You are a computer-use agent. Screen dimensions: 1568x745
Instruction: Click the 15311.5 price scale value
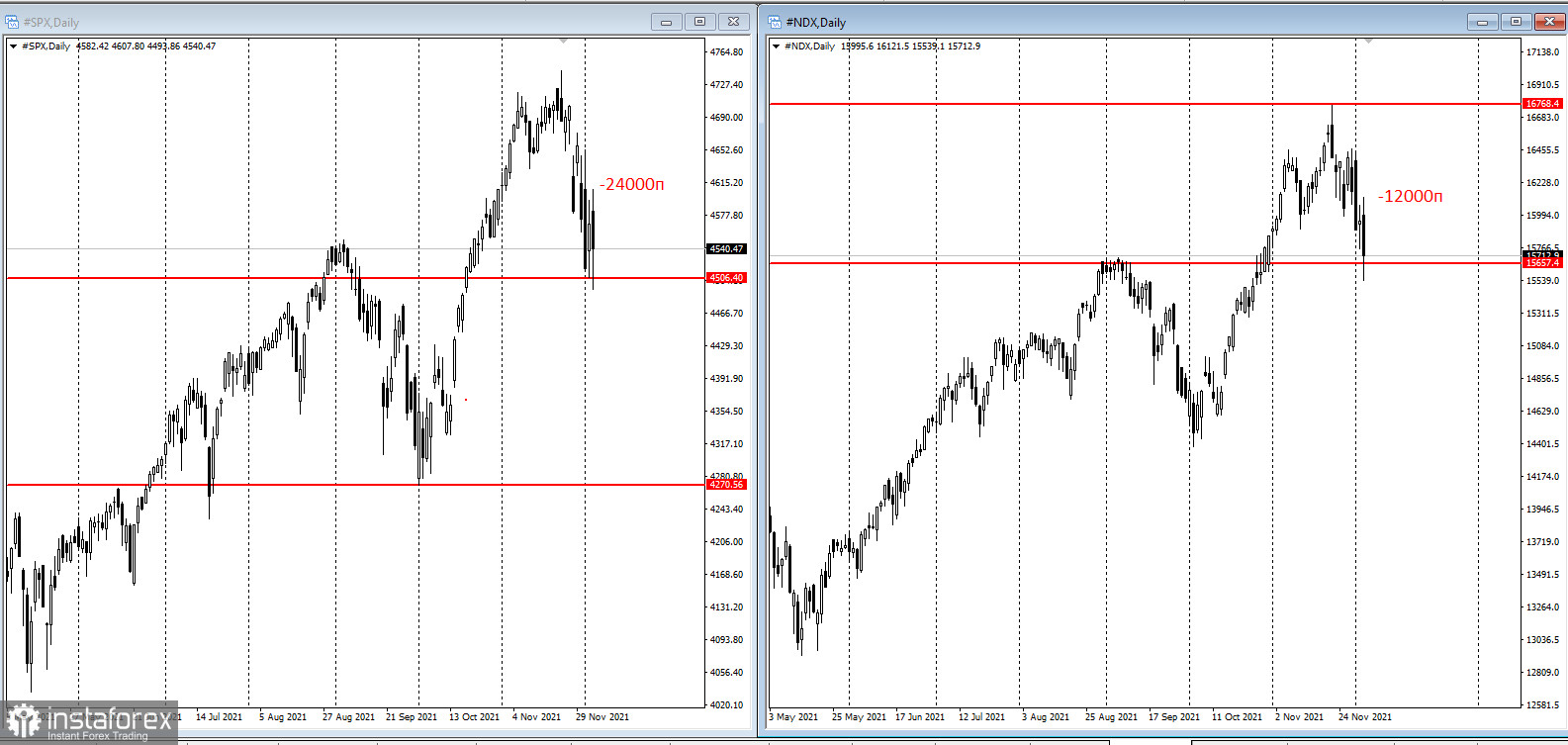1543,314
